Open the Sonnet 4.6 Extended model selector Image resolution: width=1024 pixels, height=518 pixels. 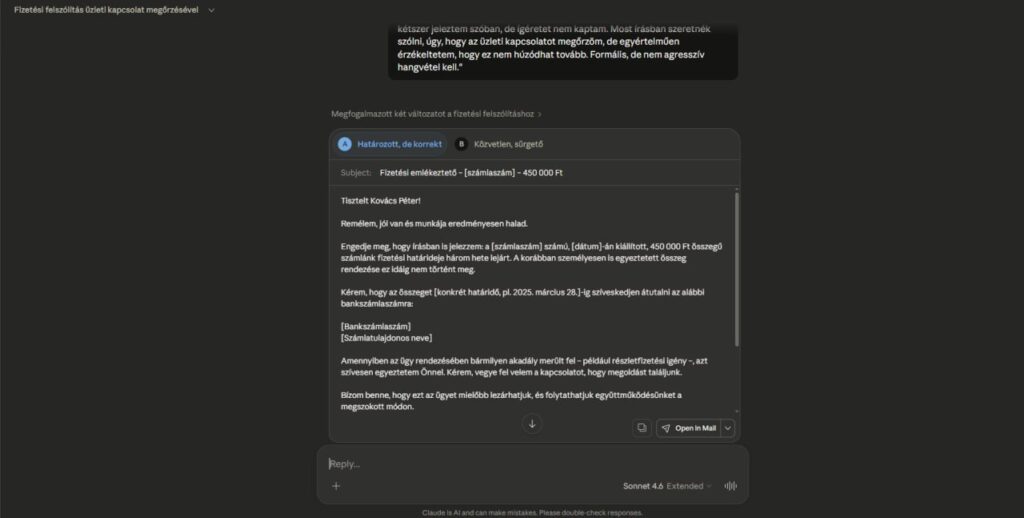666,486
